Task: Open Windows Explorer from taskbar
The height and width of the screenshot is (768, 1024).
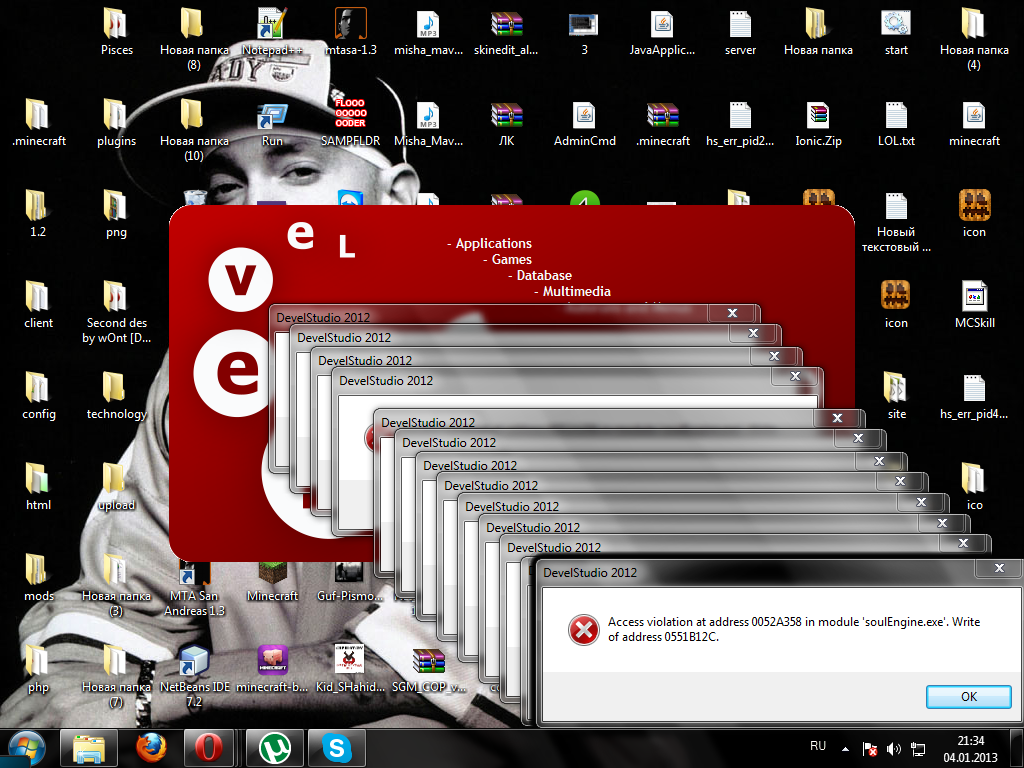Action: pyautogui.click(x=89, y=748)
